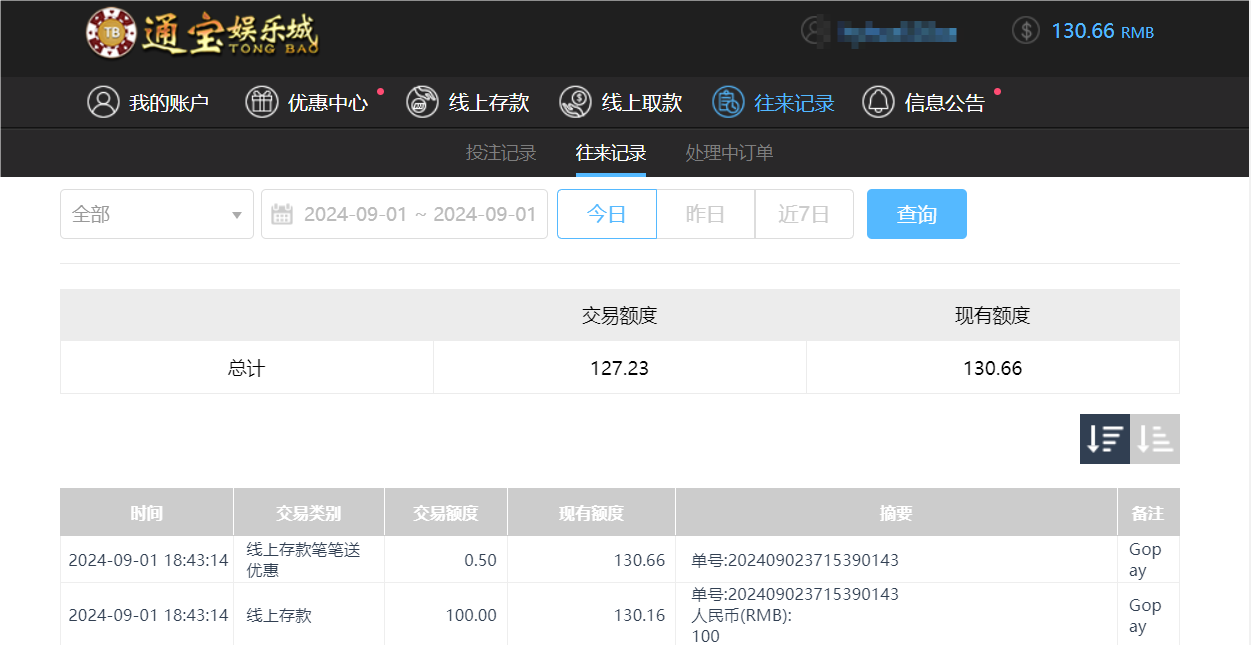Viewport: 1251px width, 645px height.
Task: Select the 近7日 date range button
Action: (804, 213)
